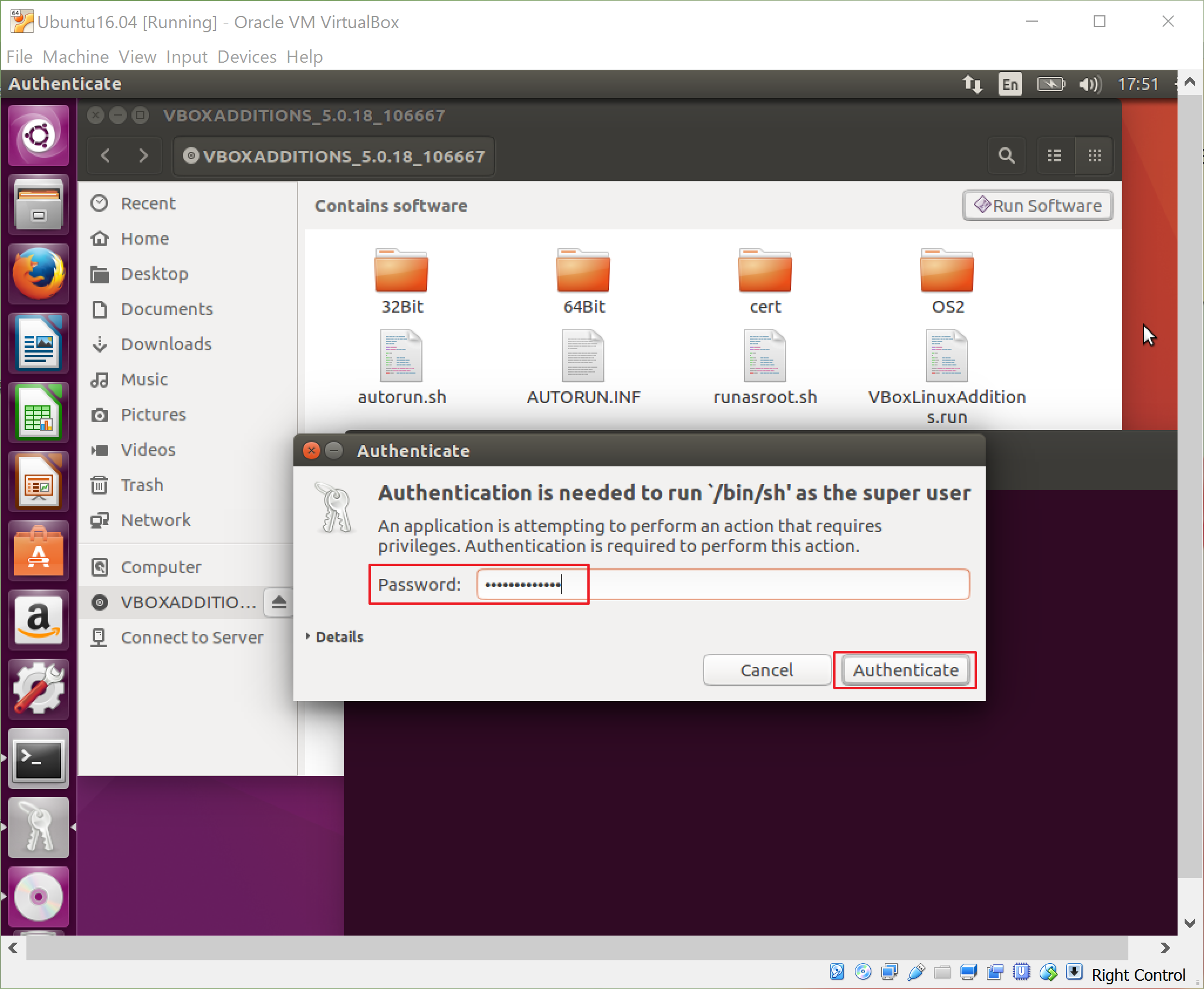
Task: Open VirtualBox Devices menu
Action: pyautogui.click(x=247, y=57)
